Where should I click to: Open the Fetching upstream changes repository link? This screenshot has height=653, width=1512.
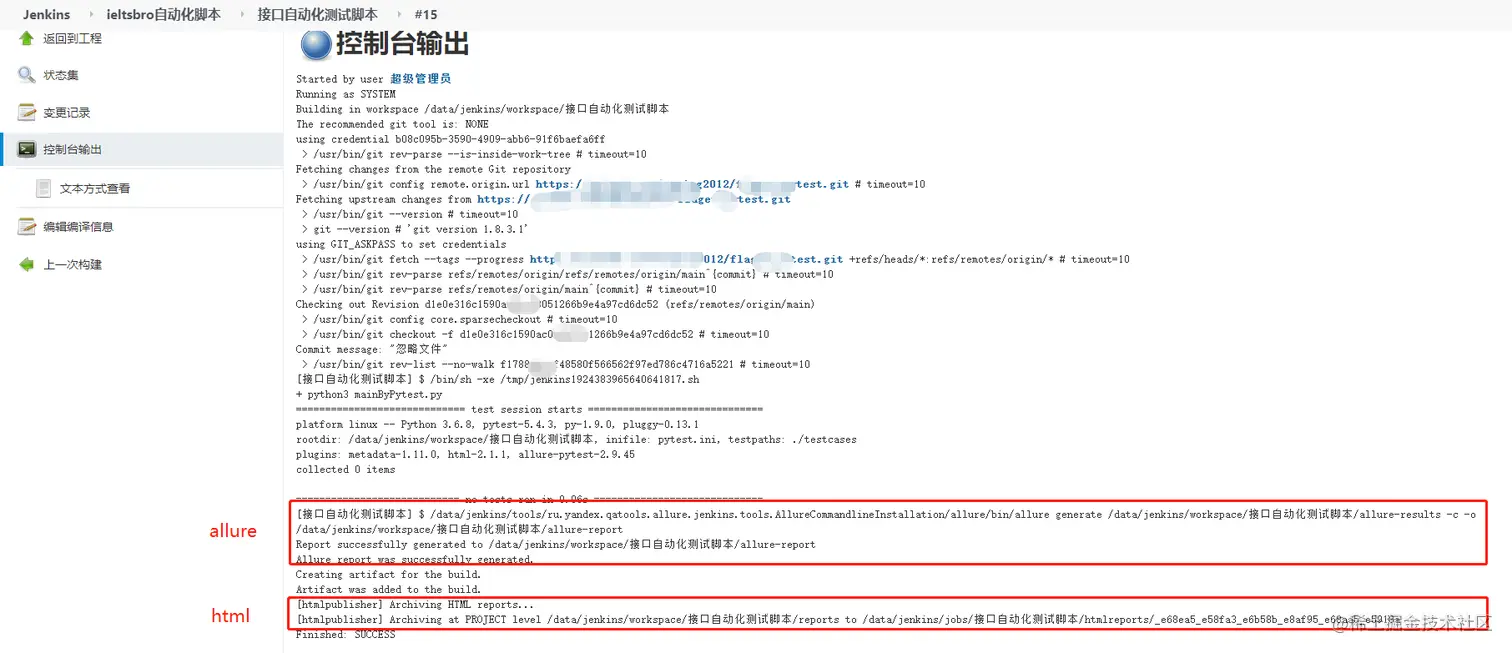(x=634, y=199)
